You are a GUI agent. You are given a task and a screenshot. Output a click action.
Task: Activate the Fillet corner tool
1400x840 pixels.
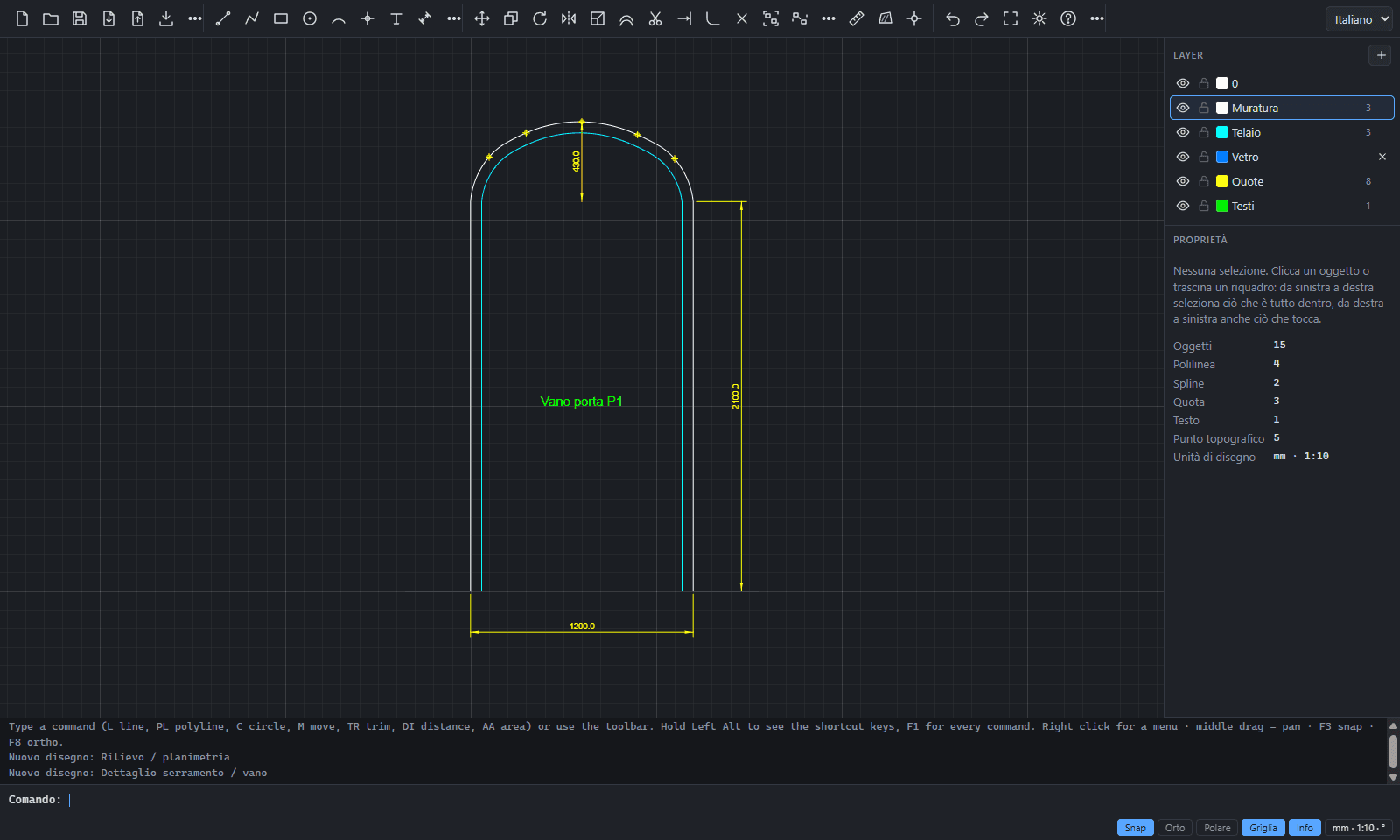713,18
